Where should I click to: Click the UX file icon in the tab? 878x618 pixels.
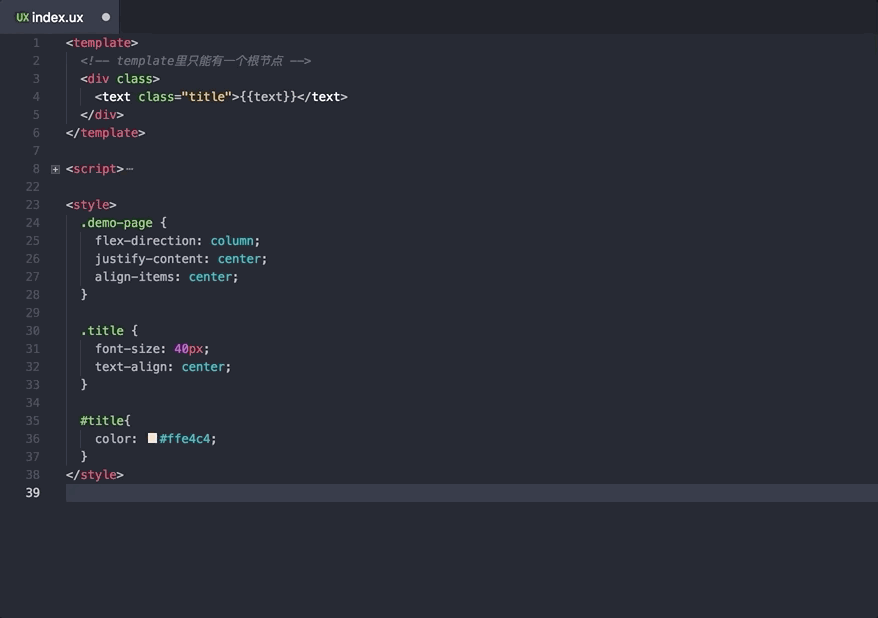click(22, 17)
